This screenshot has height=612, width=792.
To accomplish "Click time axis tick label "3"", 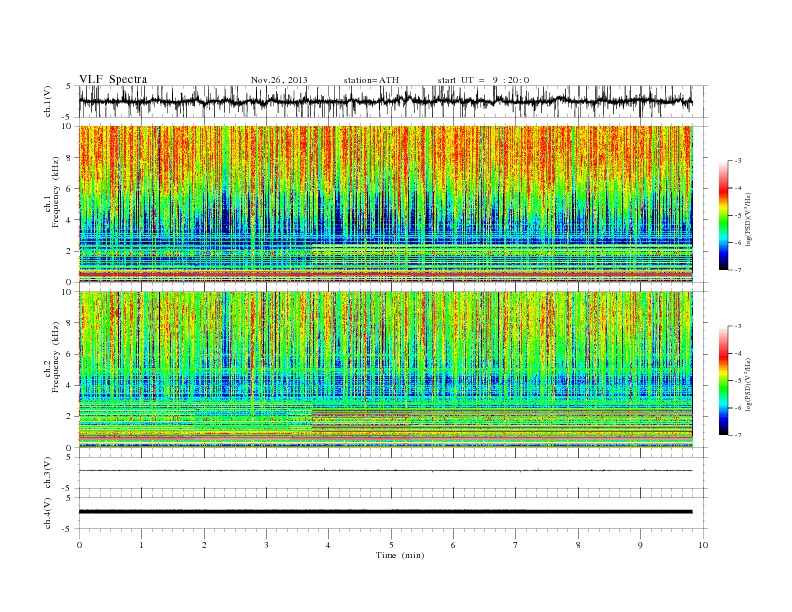I will click(x=266, y=545).
